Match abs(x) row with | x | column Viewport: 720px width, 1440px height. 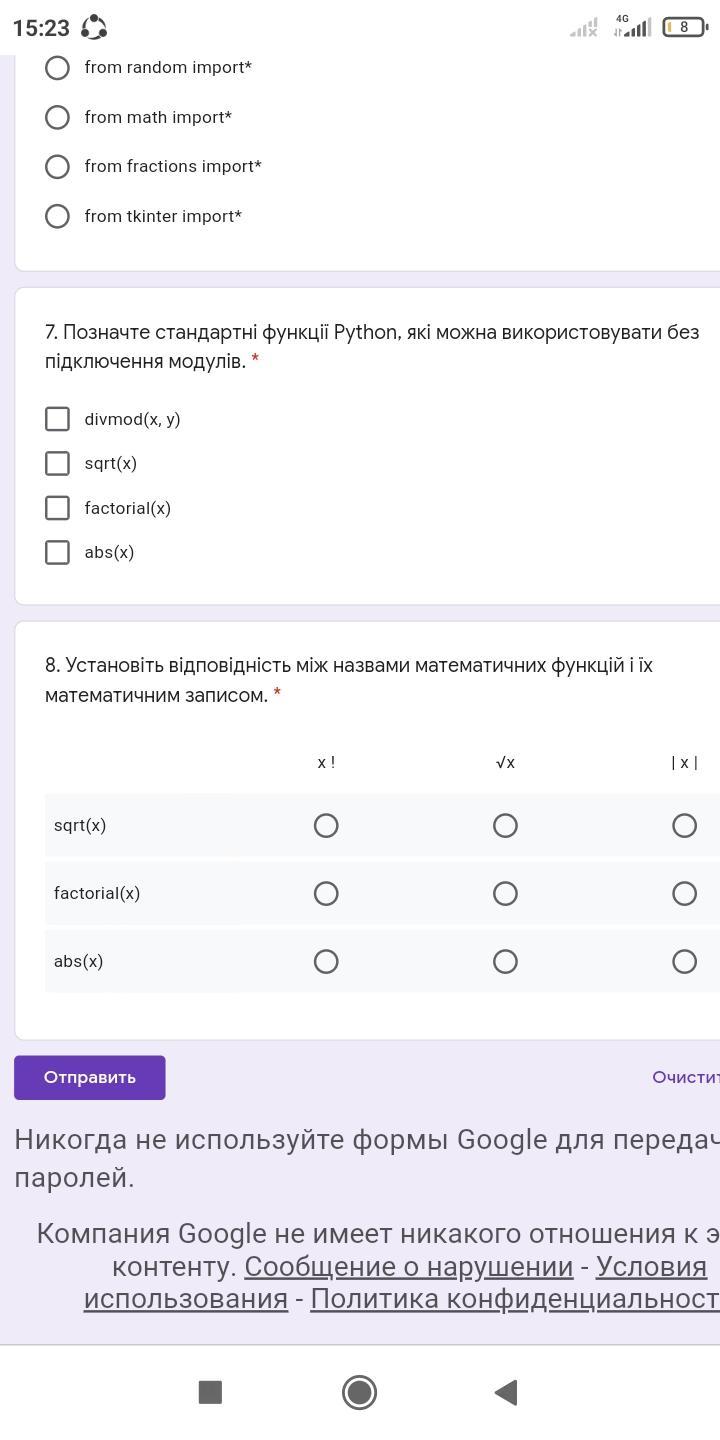(x=684, y=961)
